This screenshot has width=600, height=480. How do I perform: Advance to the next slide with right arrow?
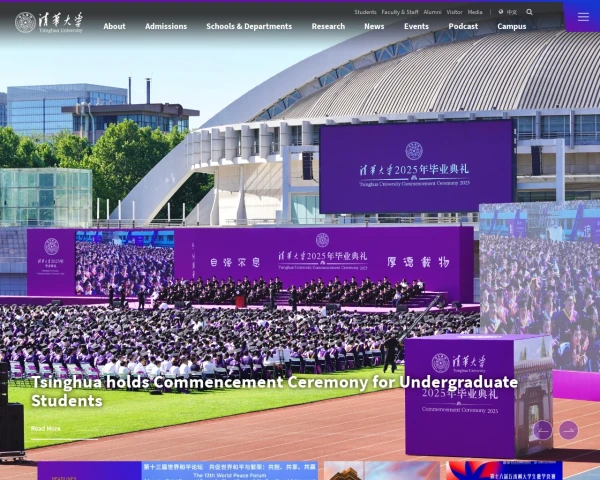[x=568, y=430]
